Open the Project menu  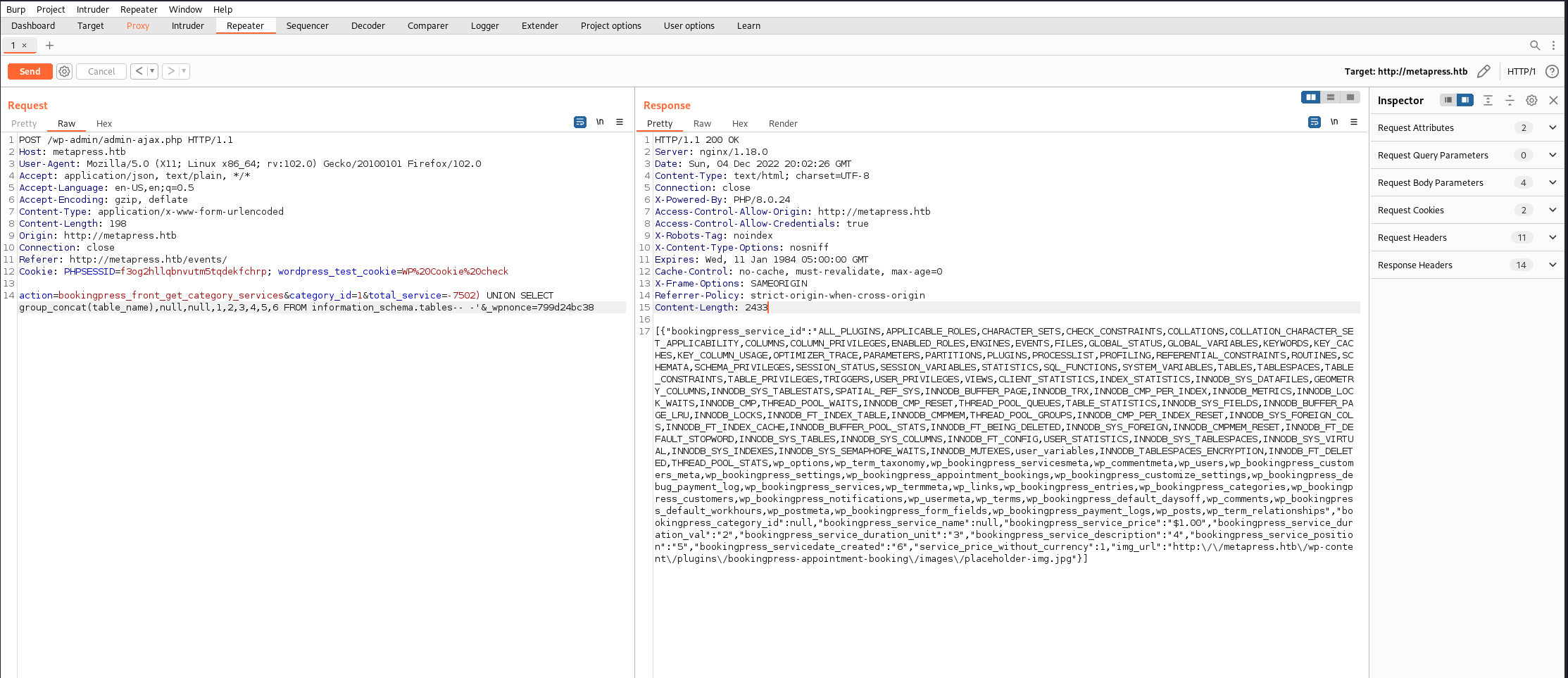pyautogui.click(x=51, y=9)
